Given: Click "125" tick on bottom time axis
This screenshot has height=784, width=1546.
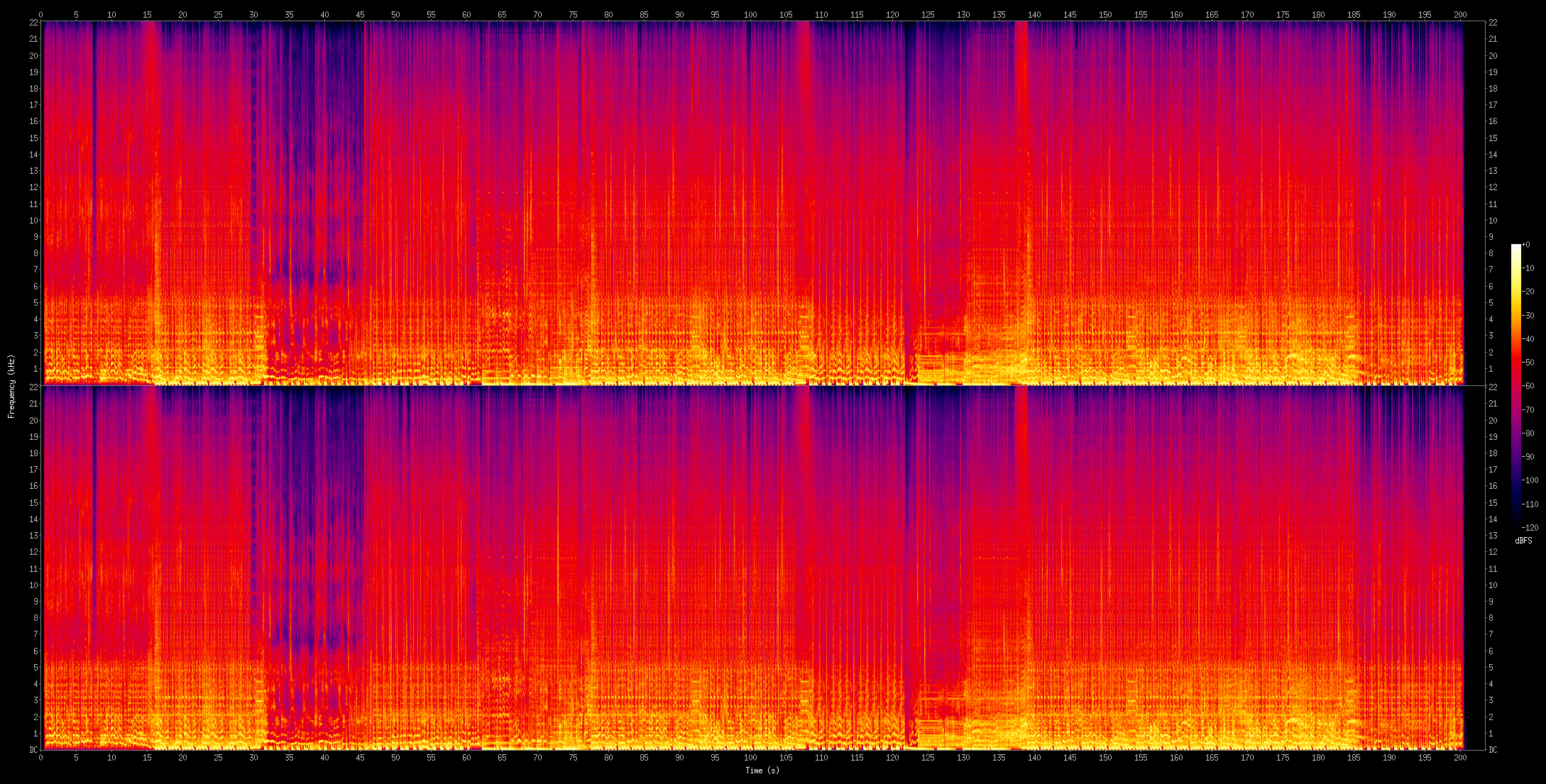Looking at the screenshot, I should coord(928,758).
